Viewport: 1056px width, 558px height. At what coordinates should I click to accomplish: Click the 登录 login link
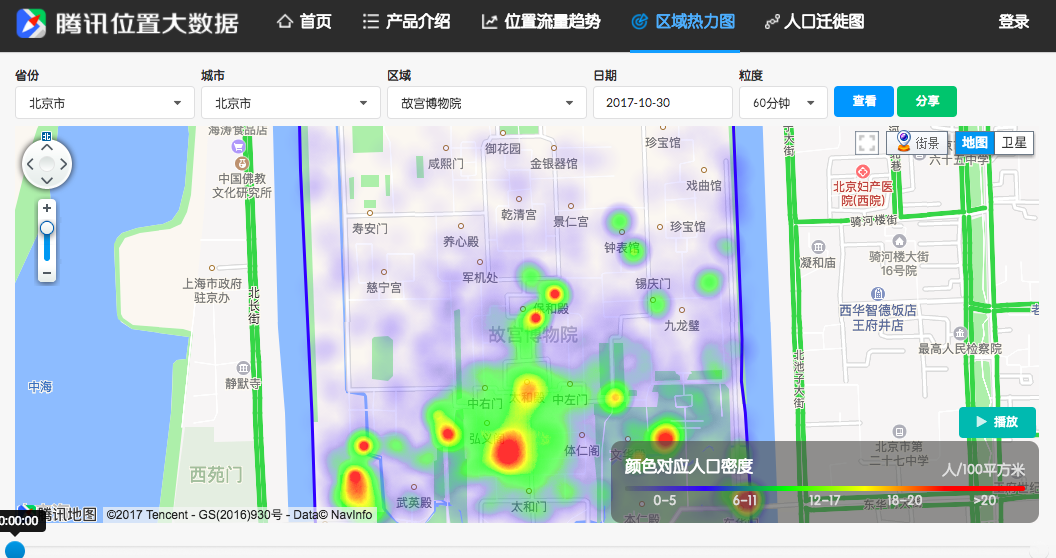point(1014,22)
